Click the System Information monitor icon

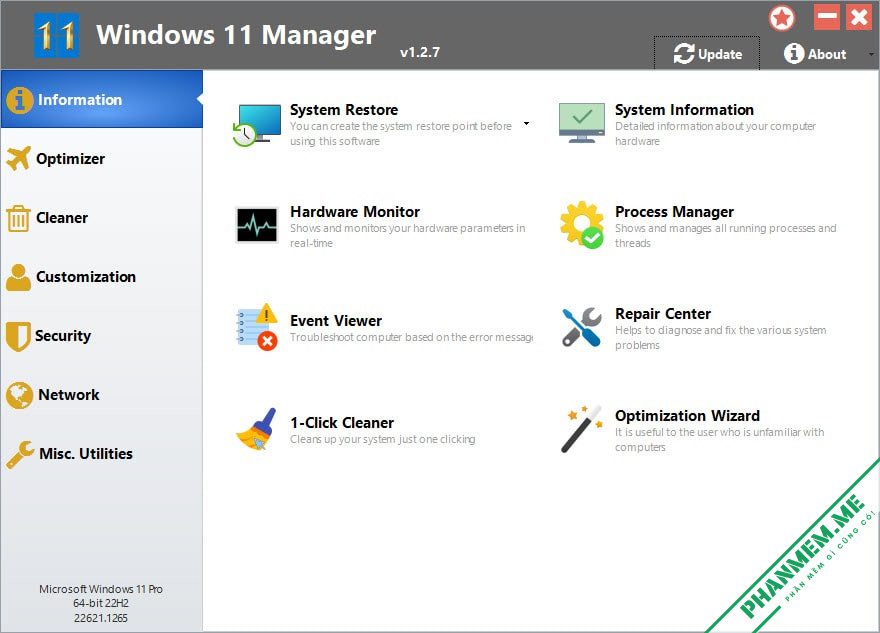click(x=581, y=123)
